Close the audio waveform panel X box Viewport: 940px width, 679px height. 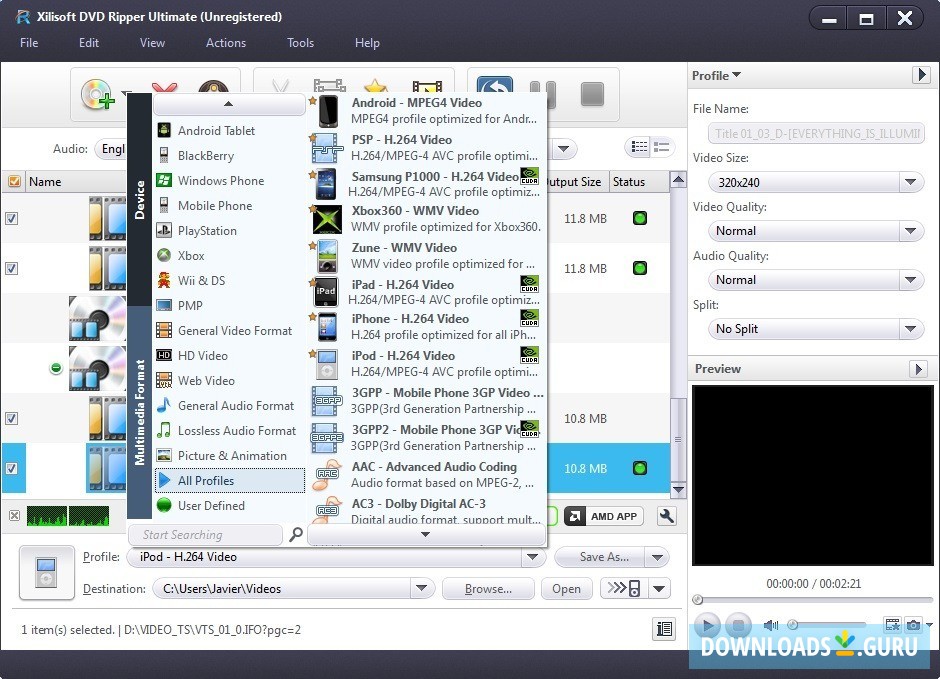14,515
